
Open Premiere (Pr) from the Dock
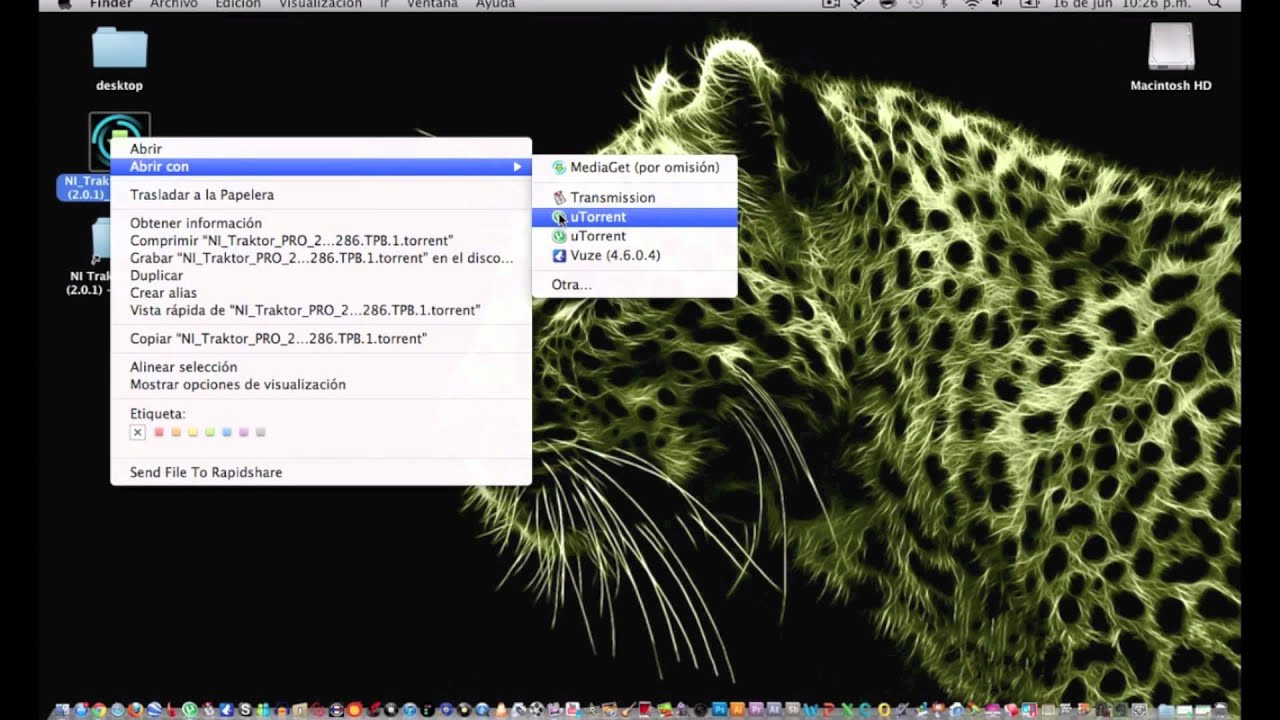pos(756,710)
